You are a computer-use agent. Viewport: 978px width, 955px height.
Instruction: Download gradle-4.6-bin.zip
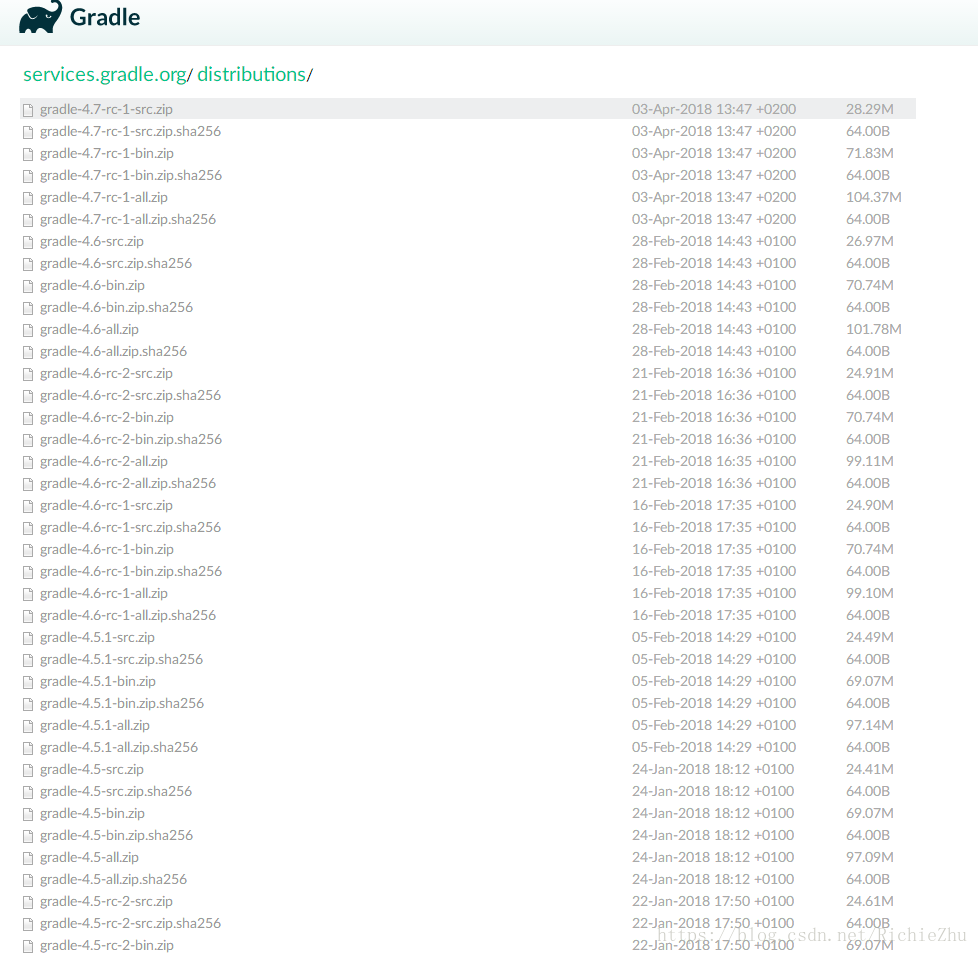[x=92, y=285]
